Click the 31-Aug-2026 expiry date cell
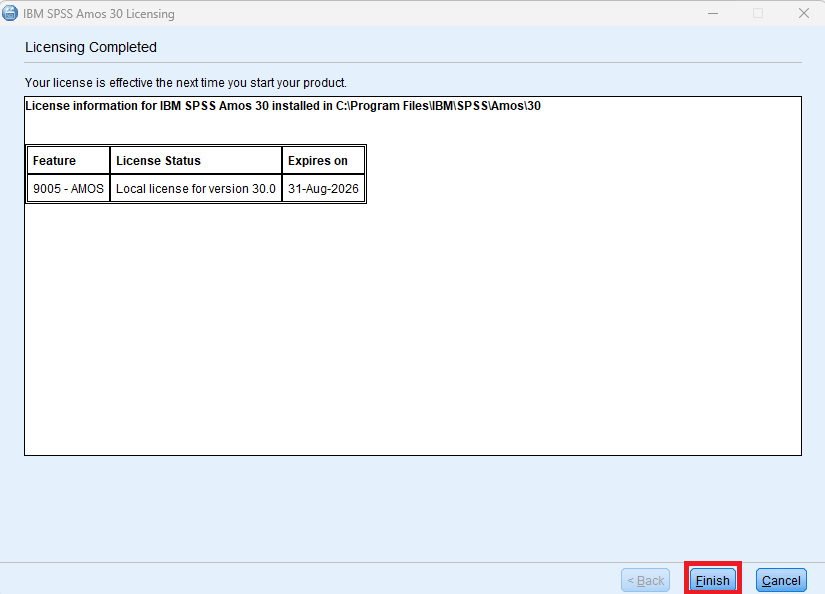The width and height of the screenshot is (825, 594). tap(322, 188)
